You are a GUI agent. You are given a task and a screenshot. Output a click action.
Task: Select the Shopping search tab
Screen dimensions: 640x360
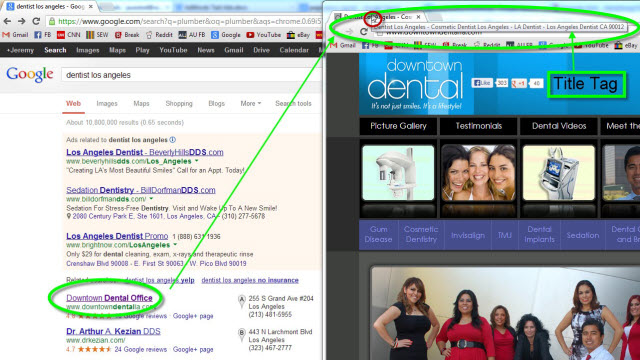[x=179, y=104]
